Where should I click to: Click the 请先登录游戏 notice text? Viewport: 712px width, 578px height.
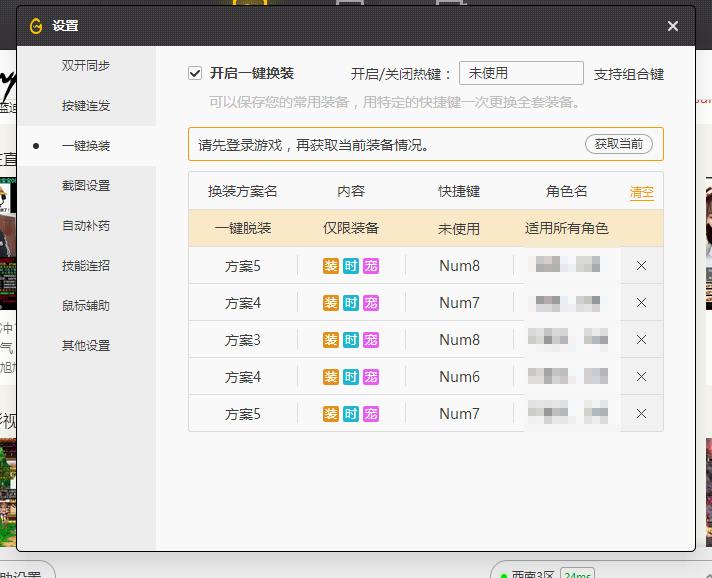point(313,145)
